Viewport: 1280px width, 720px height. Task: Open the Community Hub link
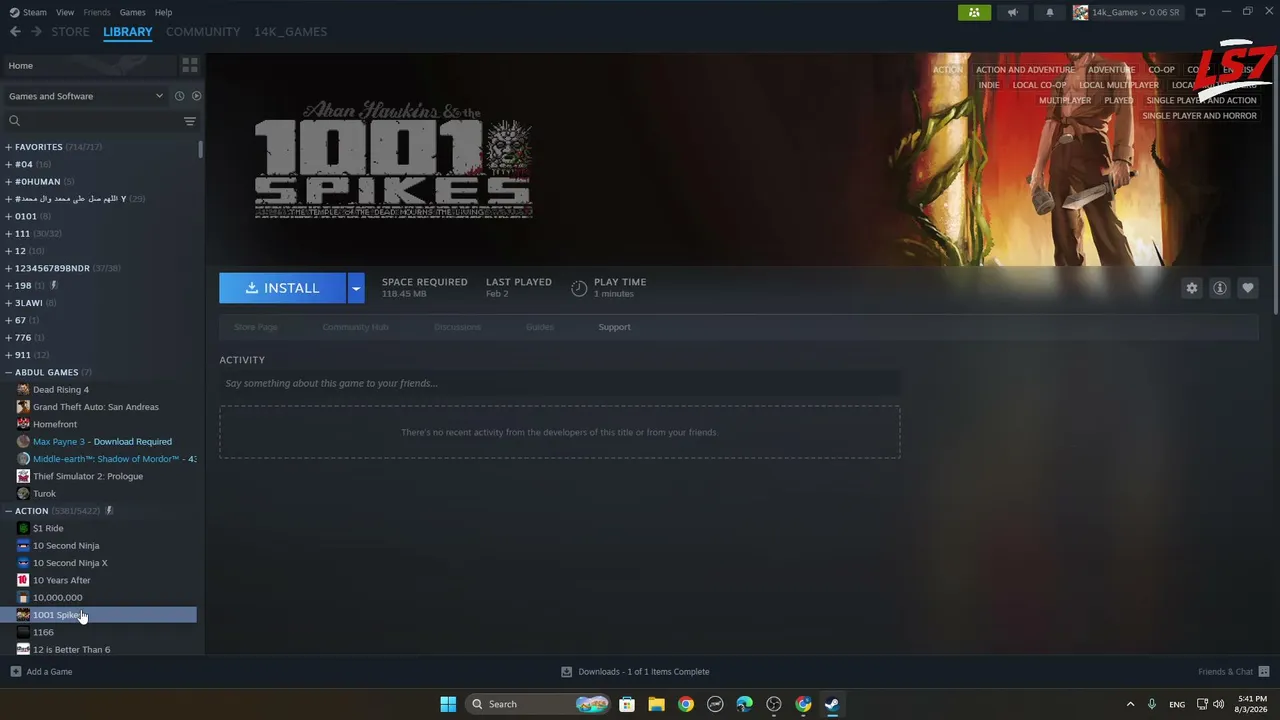point(356,327)
